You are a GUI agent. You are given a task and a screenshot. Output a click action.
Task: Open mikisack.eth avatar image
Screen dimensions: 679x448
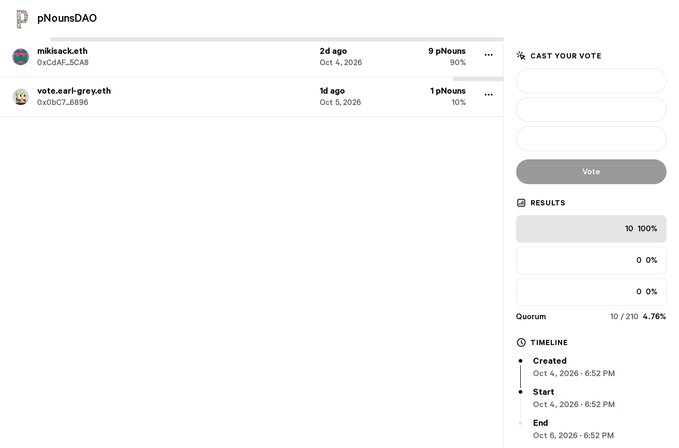(x=21, y=57)
